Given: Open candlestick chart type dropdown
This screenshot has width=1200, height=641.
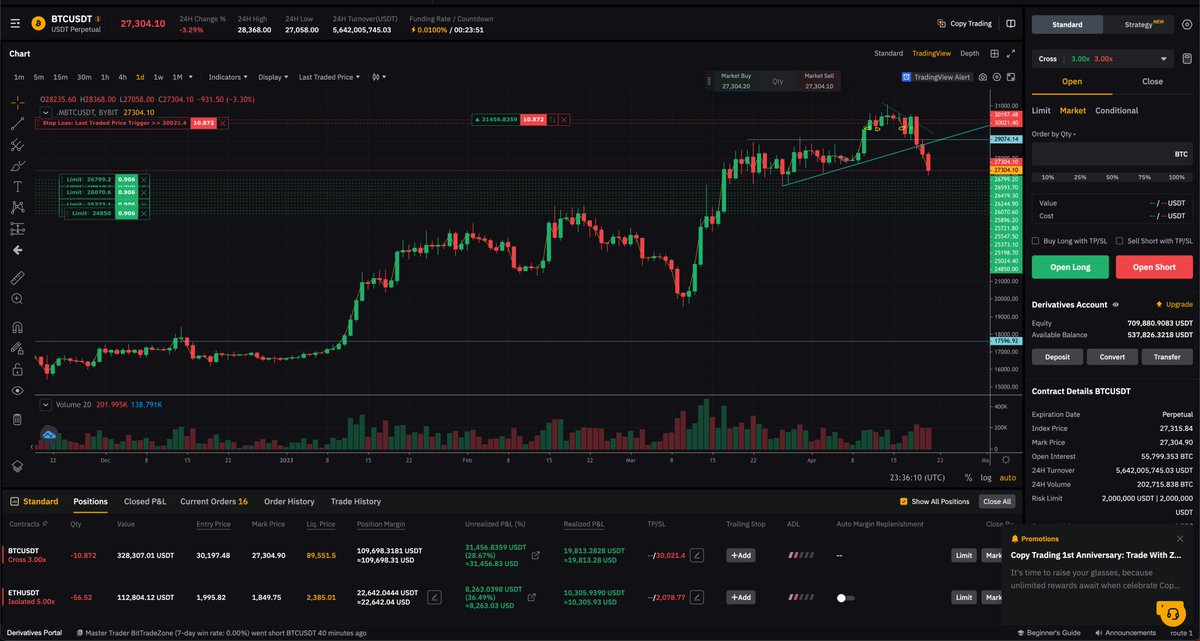Looking at the screenshot, I should (379, 77).
